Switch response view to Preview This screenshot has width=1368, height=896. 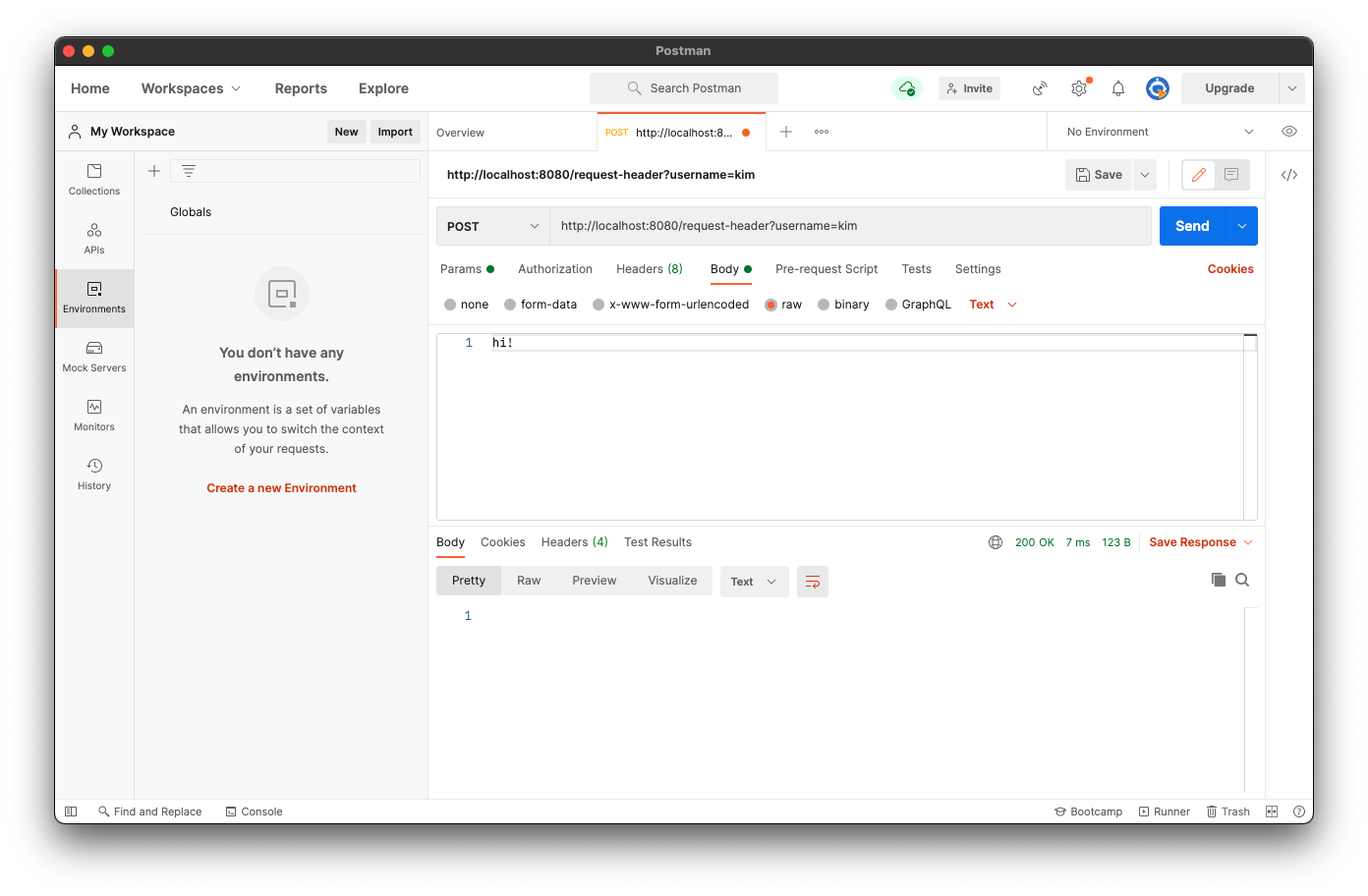(x=595, y=581)
